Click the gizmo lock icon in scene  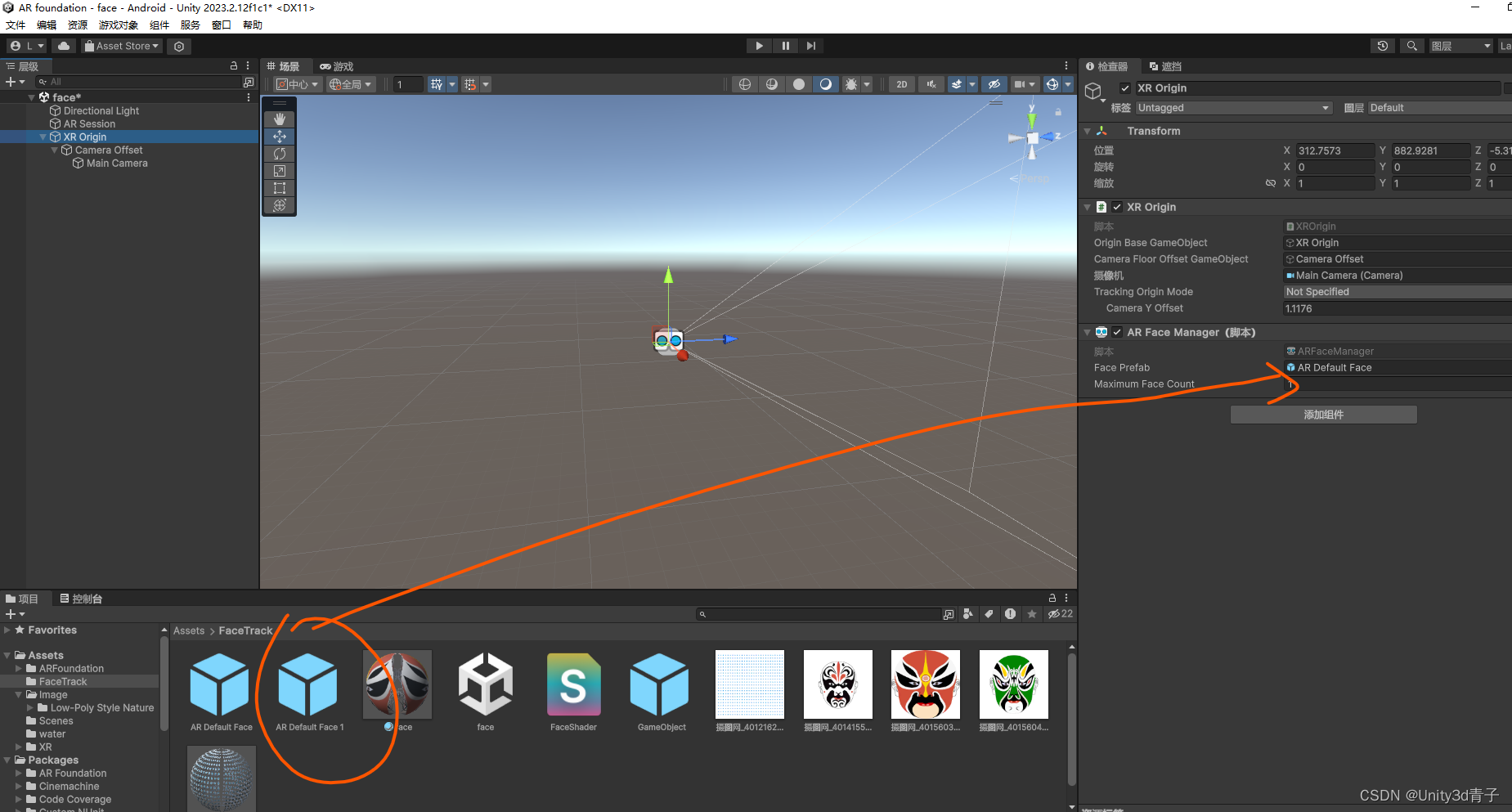1058,112
